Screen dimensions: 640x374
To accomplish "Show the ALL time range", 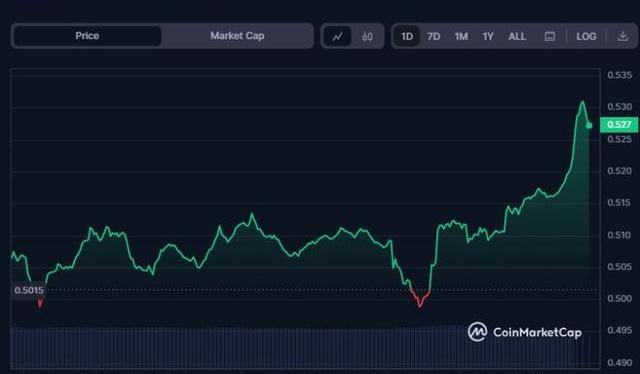I will [x=517, y=37].
